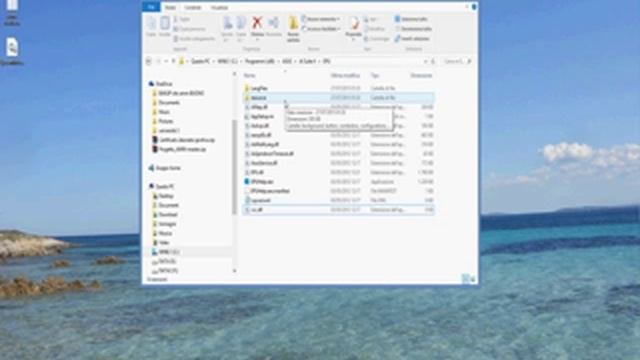Click the navigation pane vertical scrollbar

click(234, 167)
